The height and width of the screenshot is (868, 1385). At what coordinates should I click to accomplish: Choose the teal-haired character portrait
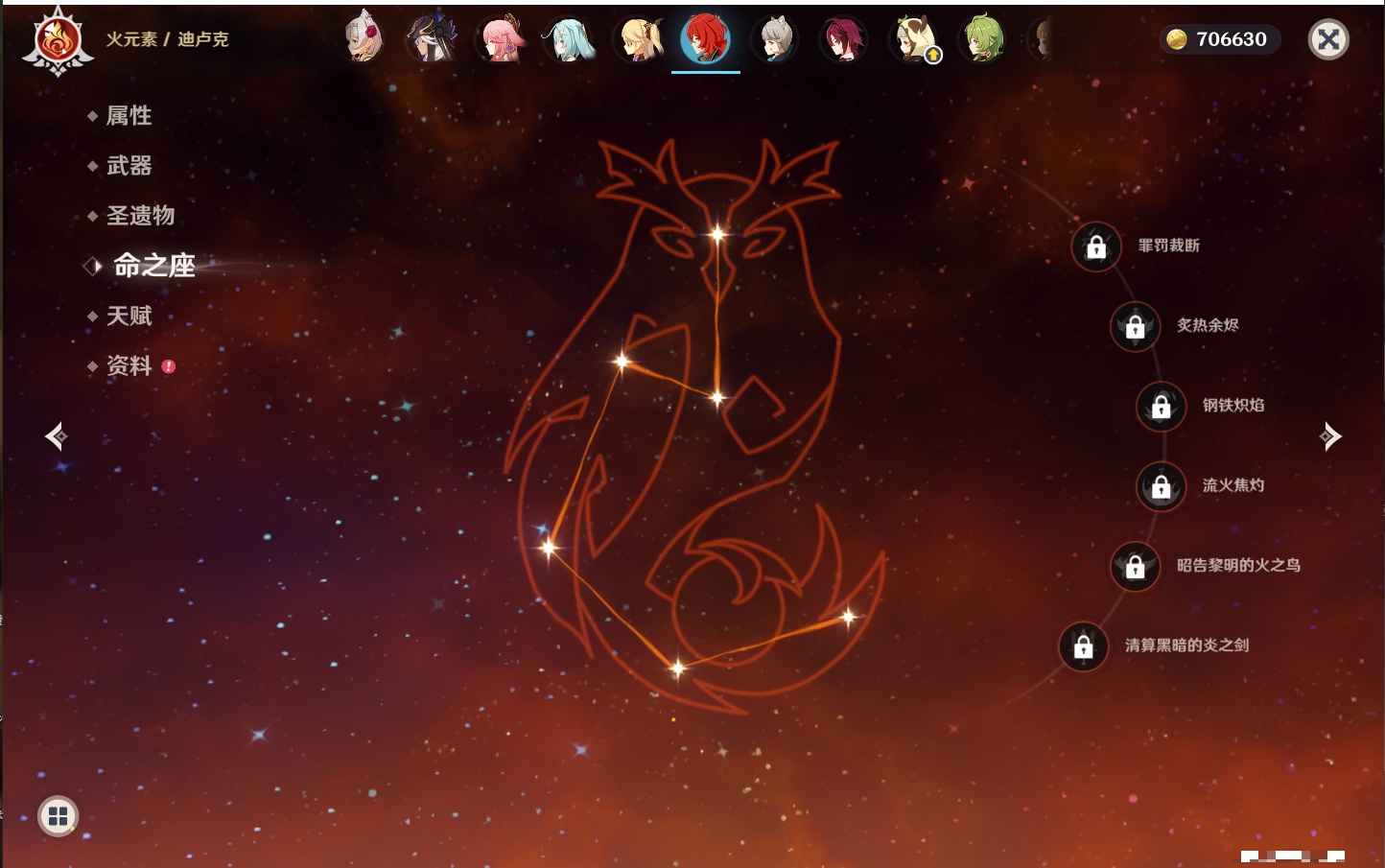[x=570, y=38]
